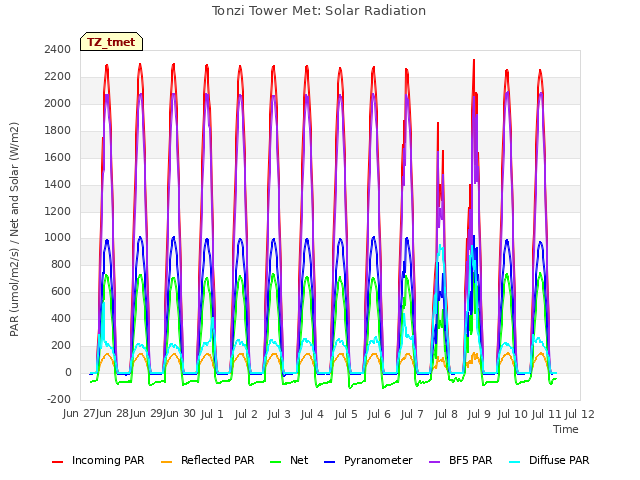Viewport: 640px width, 480px height.
Task: Click the green Net legend swatch
Action: click(x=276, y=462)
